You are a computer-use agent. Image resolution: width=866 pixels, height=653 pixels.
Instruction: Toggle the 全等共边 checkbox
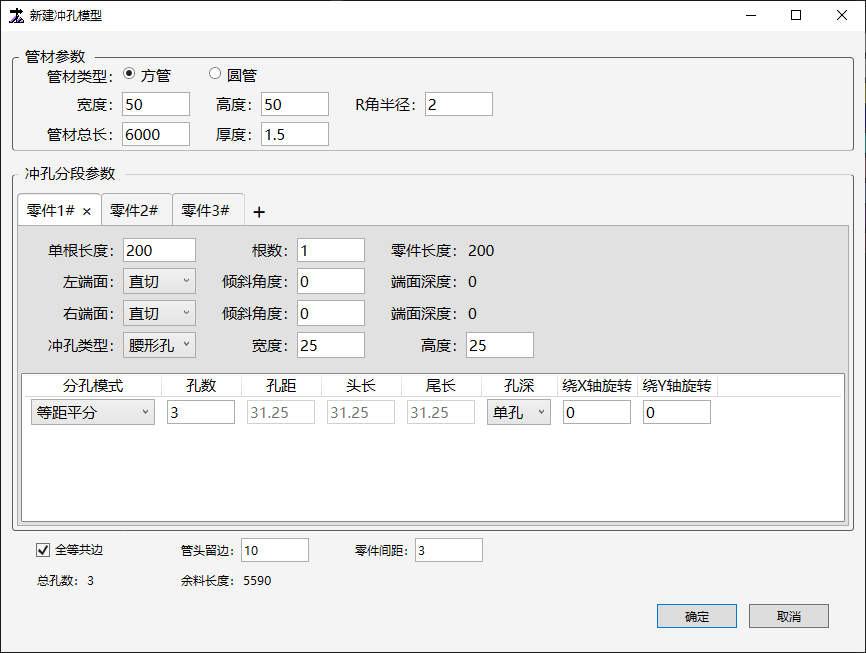(x=43, y=549)
